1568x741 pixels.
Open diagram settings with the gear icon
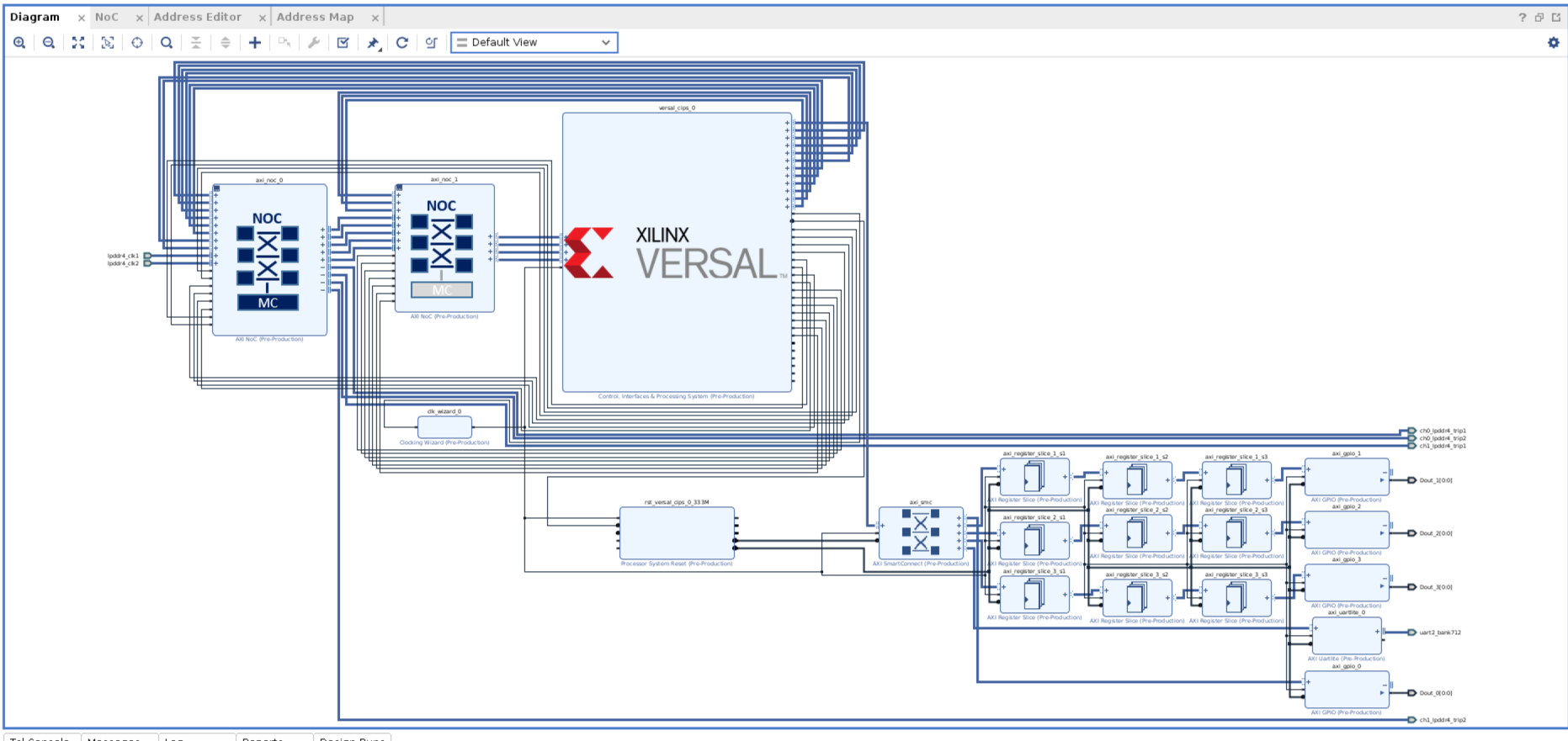(1554, 43)
